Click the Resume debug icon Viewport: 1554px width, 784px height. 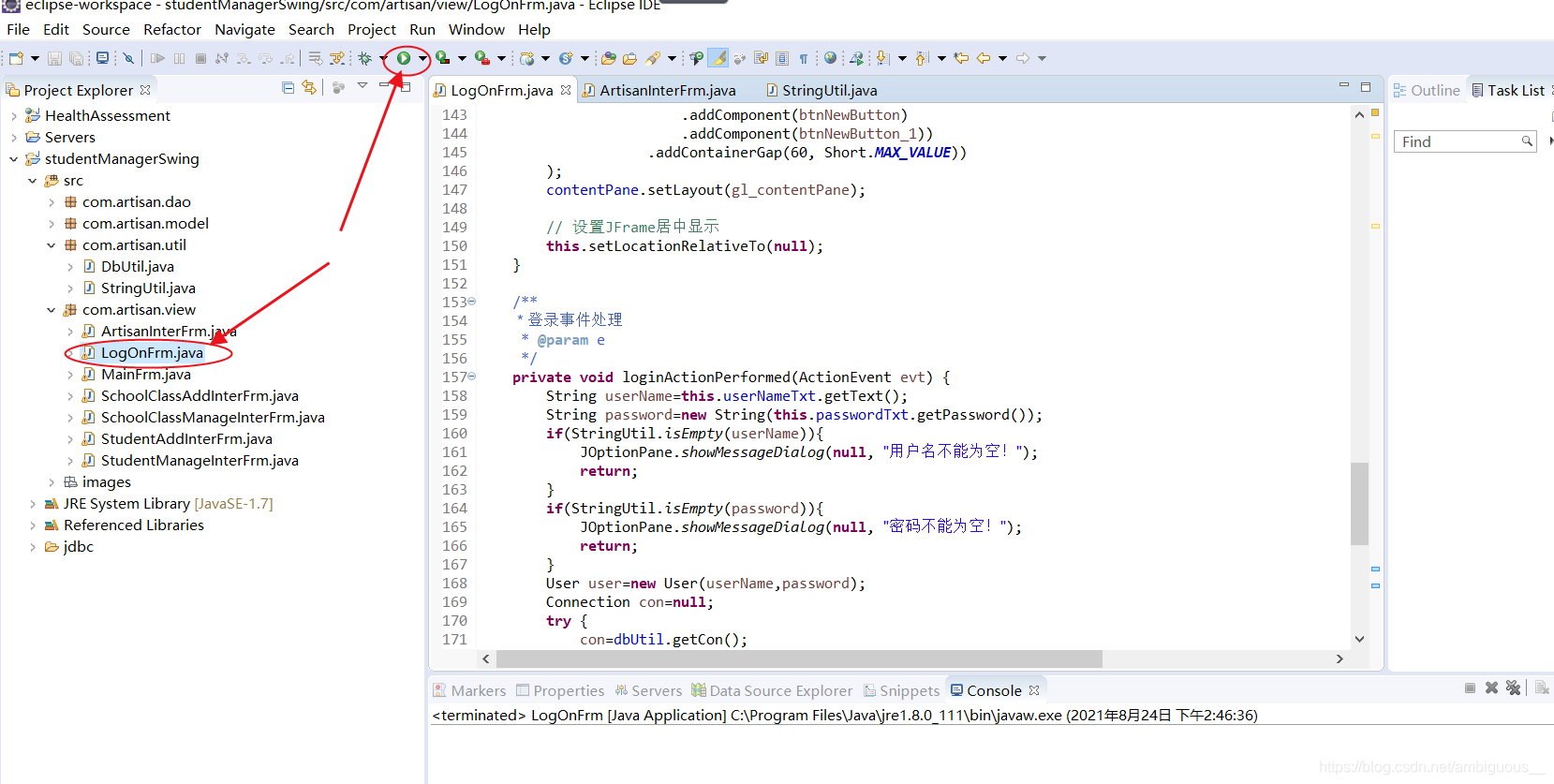point(157,58)
